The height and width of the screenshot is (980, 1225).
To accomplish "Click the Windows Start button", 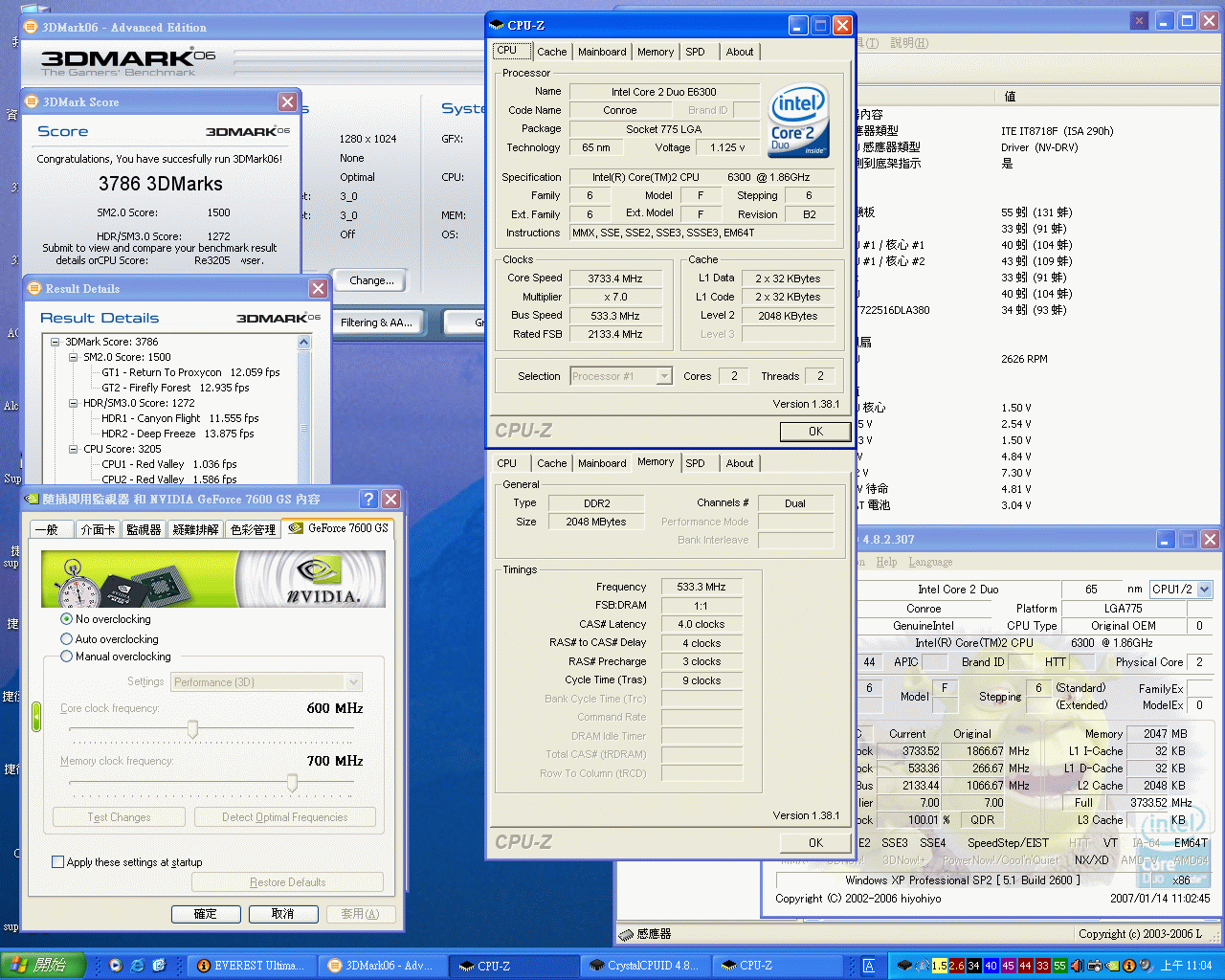I will 43,966.
